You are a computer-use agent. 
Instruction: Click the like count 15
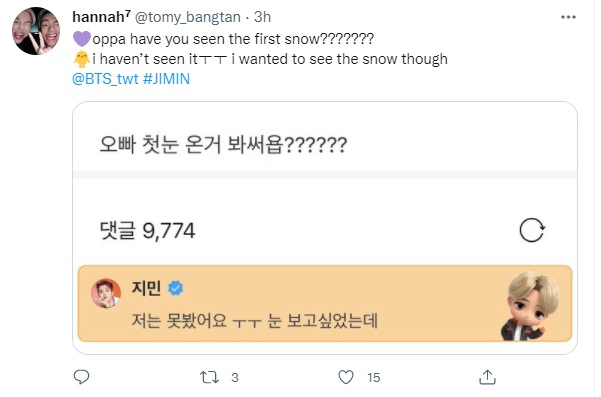(374, 378)
